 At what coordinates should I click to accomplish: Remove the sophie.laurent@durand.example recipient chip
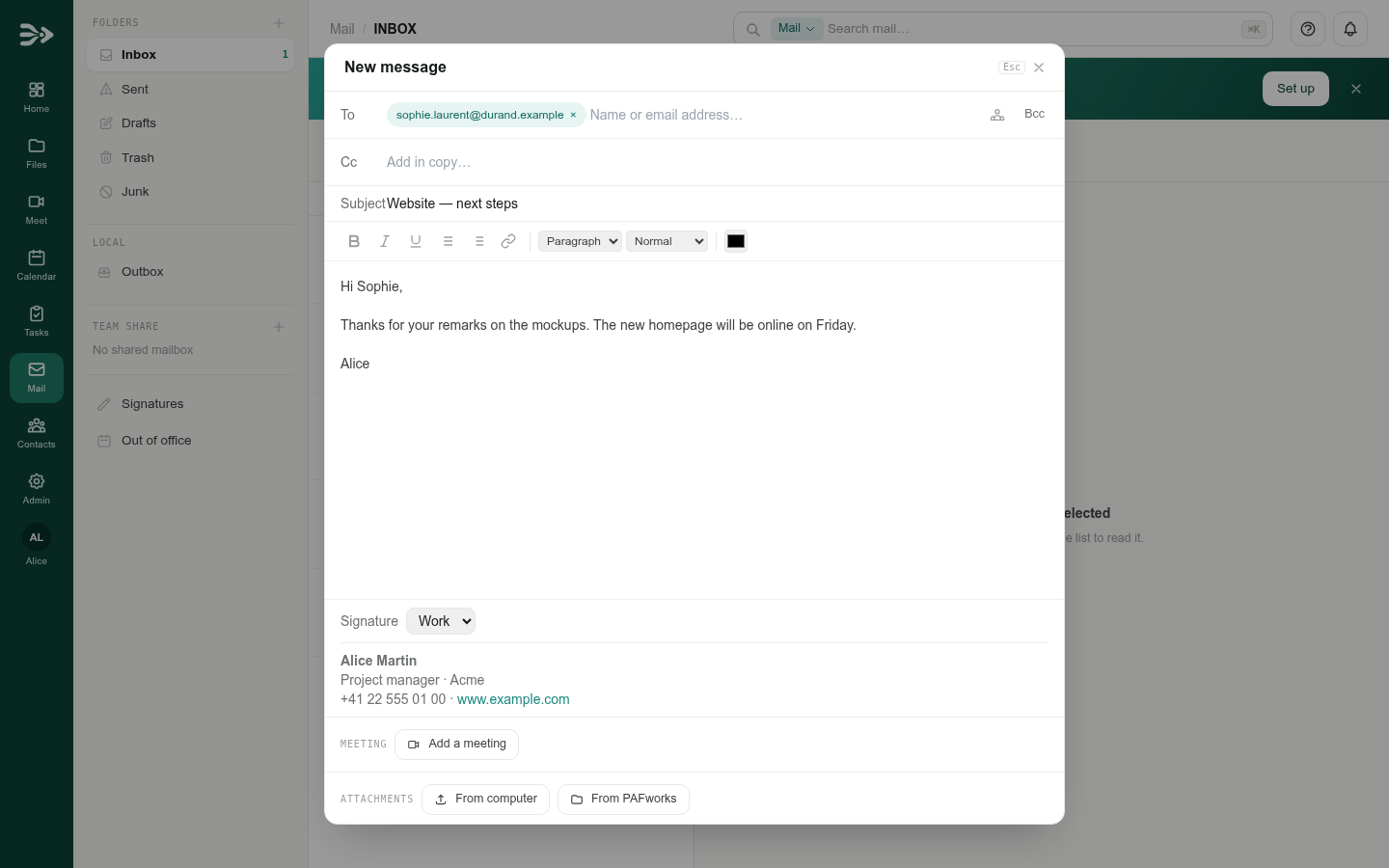point(573,115)
